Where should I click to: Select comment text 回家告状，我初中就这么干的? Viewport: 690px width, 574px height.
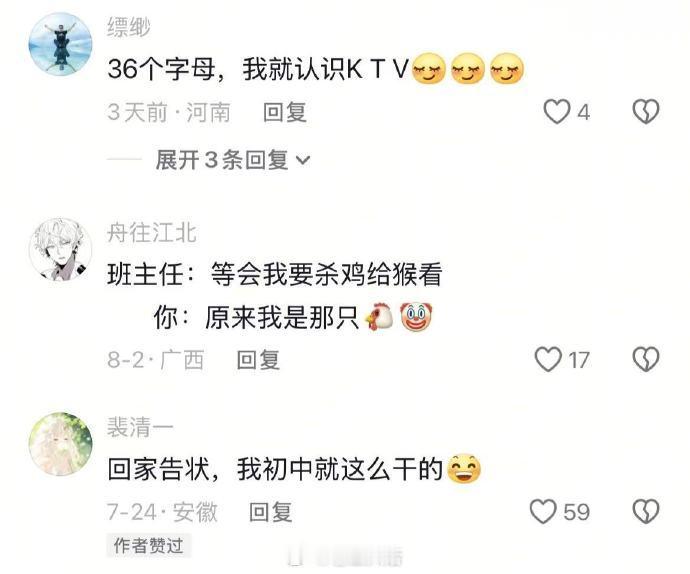point(275,469)
